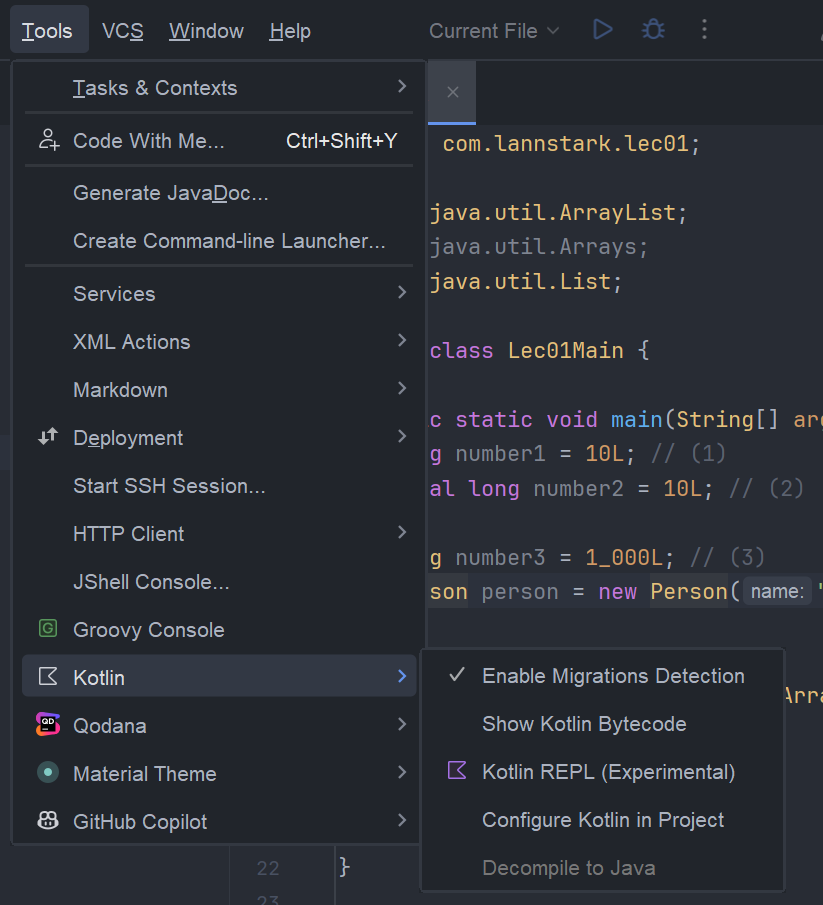The image size is (823, 905).
Task: Click the number3 variable in code
Action: point(500,558)
